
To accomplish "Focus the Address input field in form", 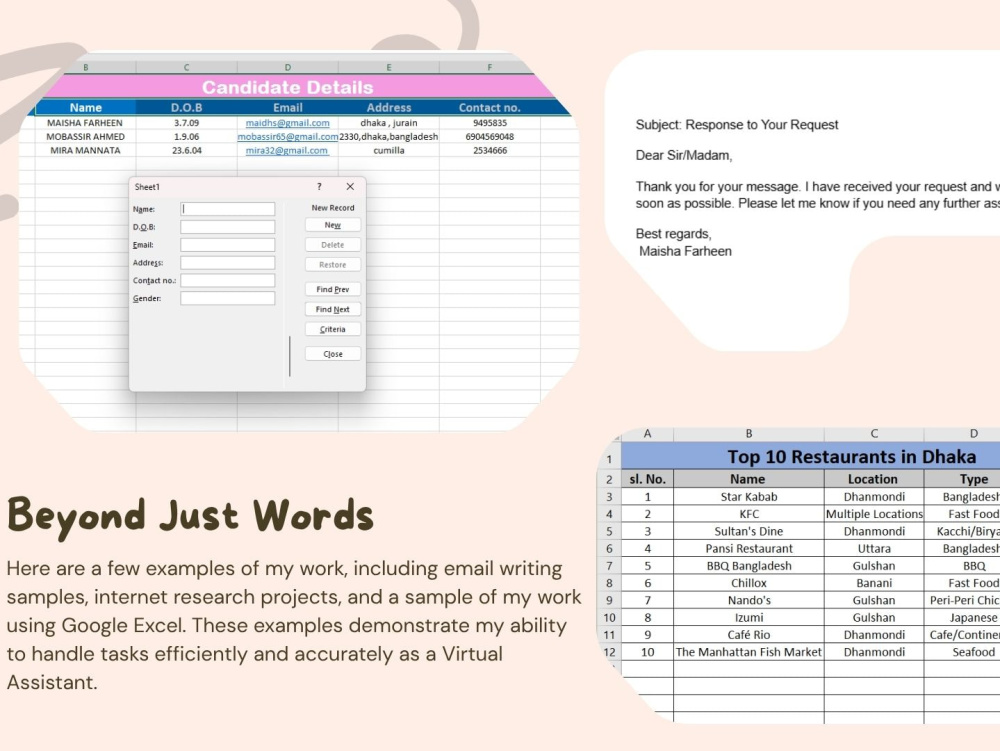I will pyautogui.click(x=228, y=263).
